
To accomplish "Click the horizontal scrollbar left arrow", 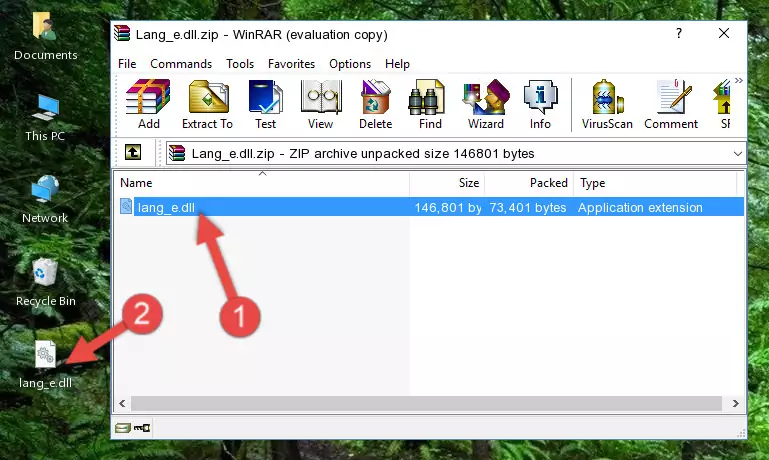I will (x=122, y=403).
